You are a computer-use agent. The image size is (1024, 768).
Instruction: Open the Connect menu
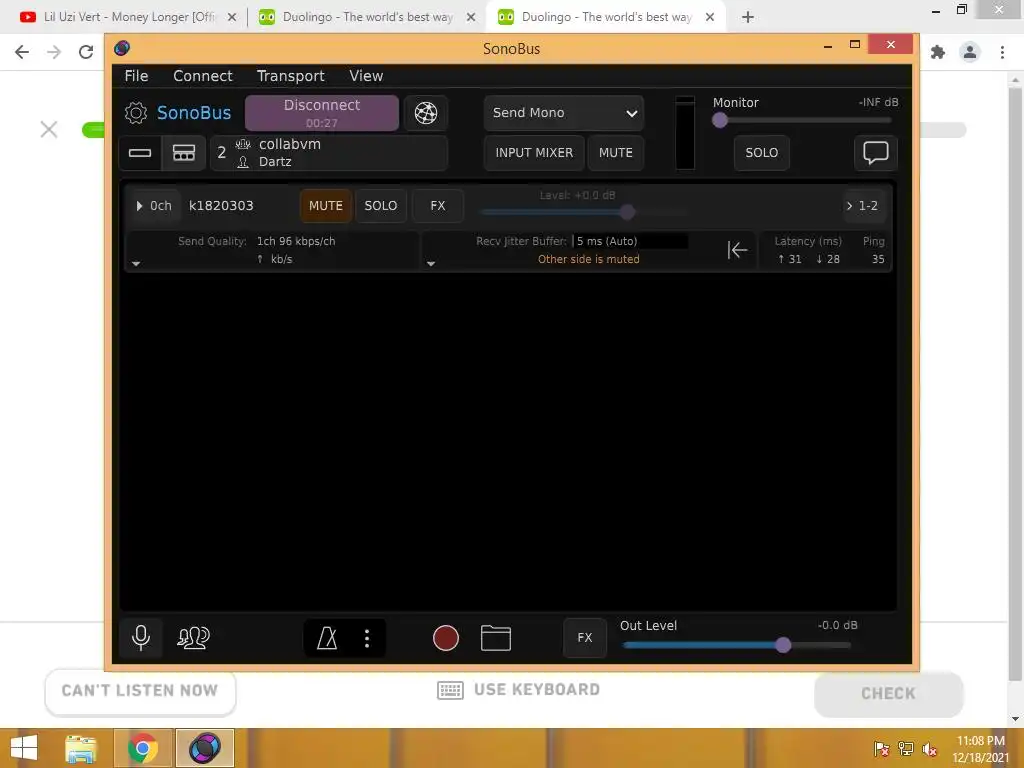pyautogui.click(x=202, y=76)
